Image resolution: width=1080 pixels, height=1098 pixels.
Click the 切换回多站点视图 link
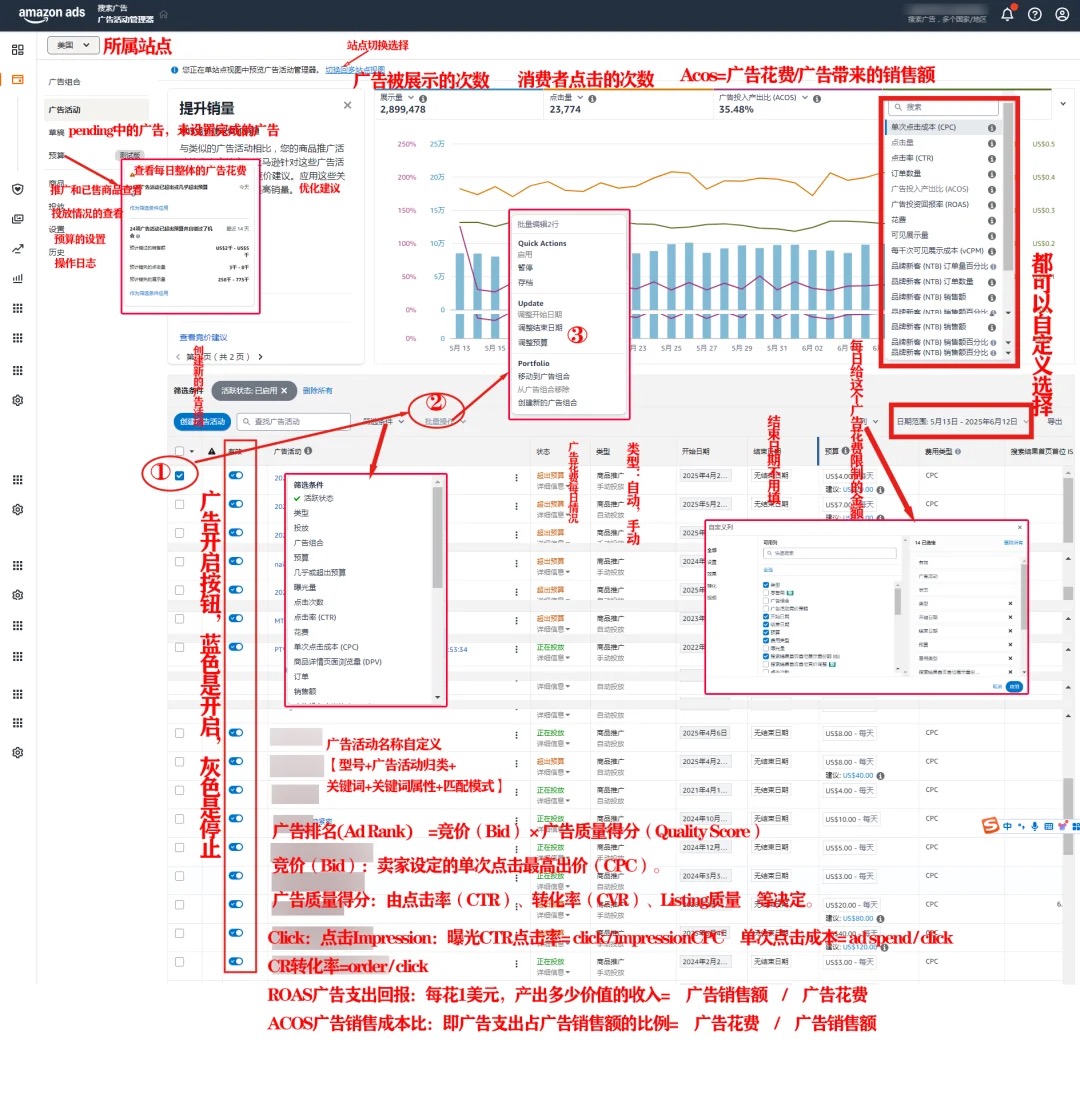(355, 70)
